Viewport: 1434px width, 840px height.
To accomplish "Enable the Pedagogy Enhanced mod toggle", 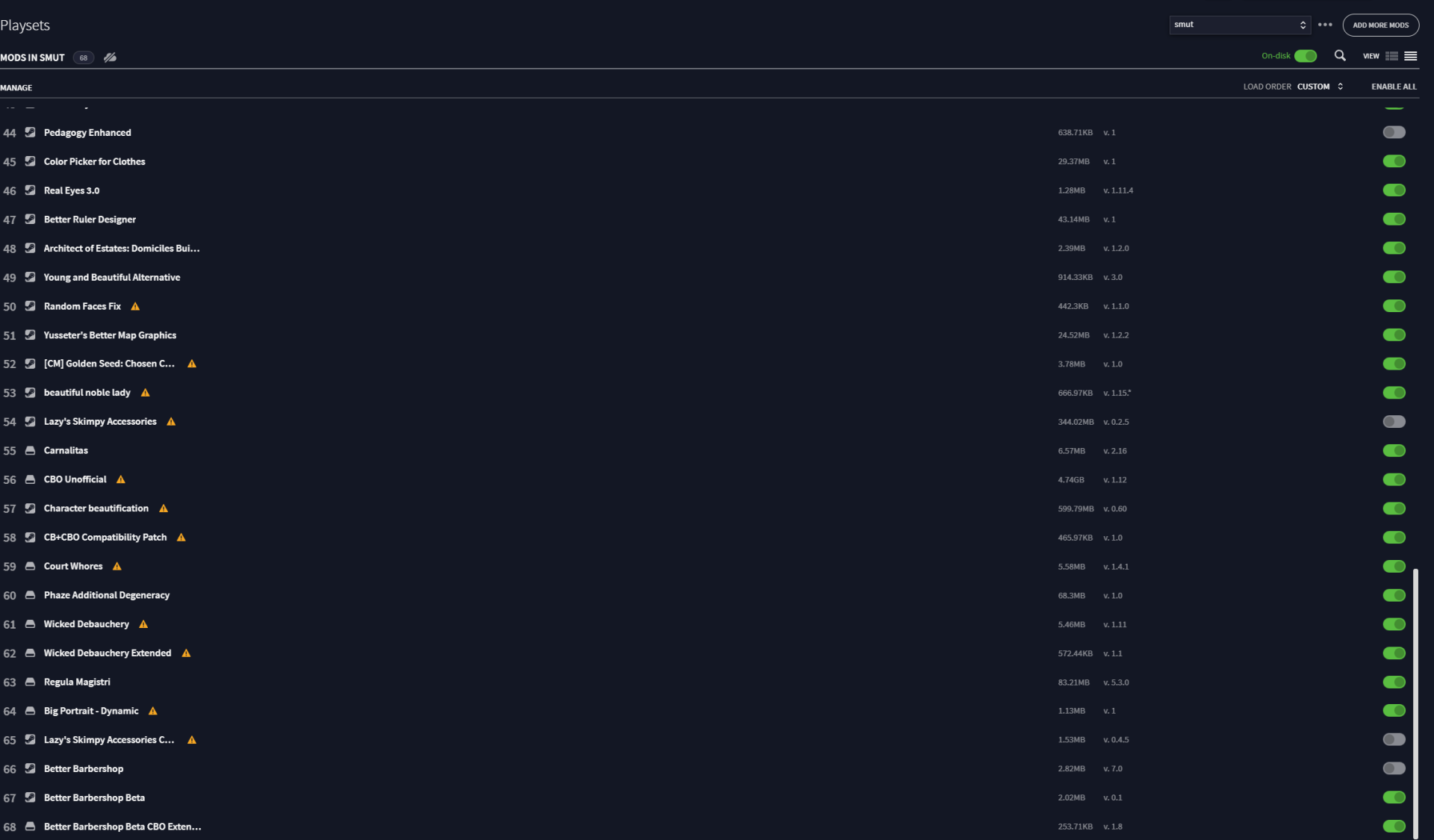I will coord(1394,132).
